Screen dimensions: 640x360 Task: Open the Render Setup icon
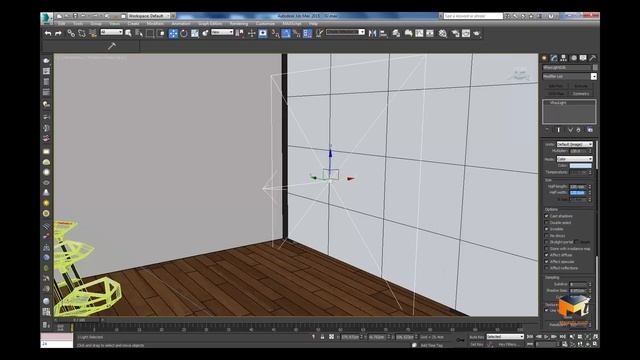point(456,33)
